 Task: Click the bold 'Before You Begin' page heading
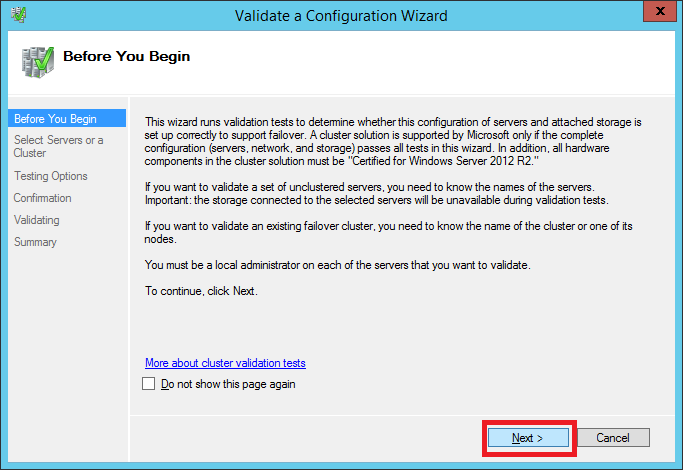point(126,57)
